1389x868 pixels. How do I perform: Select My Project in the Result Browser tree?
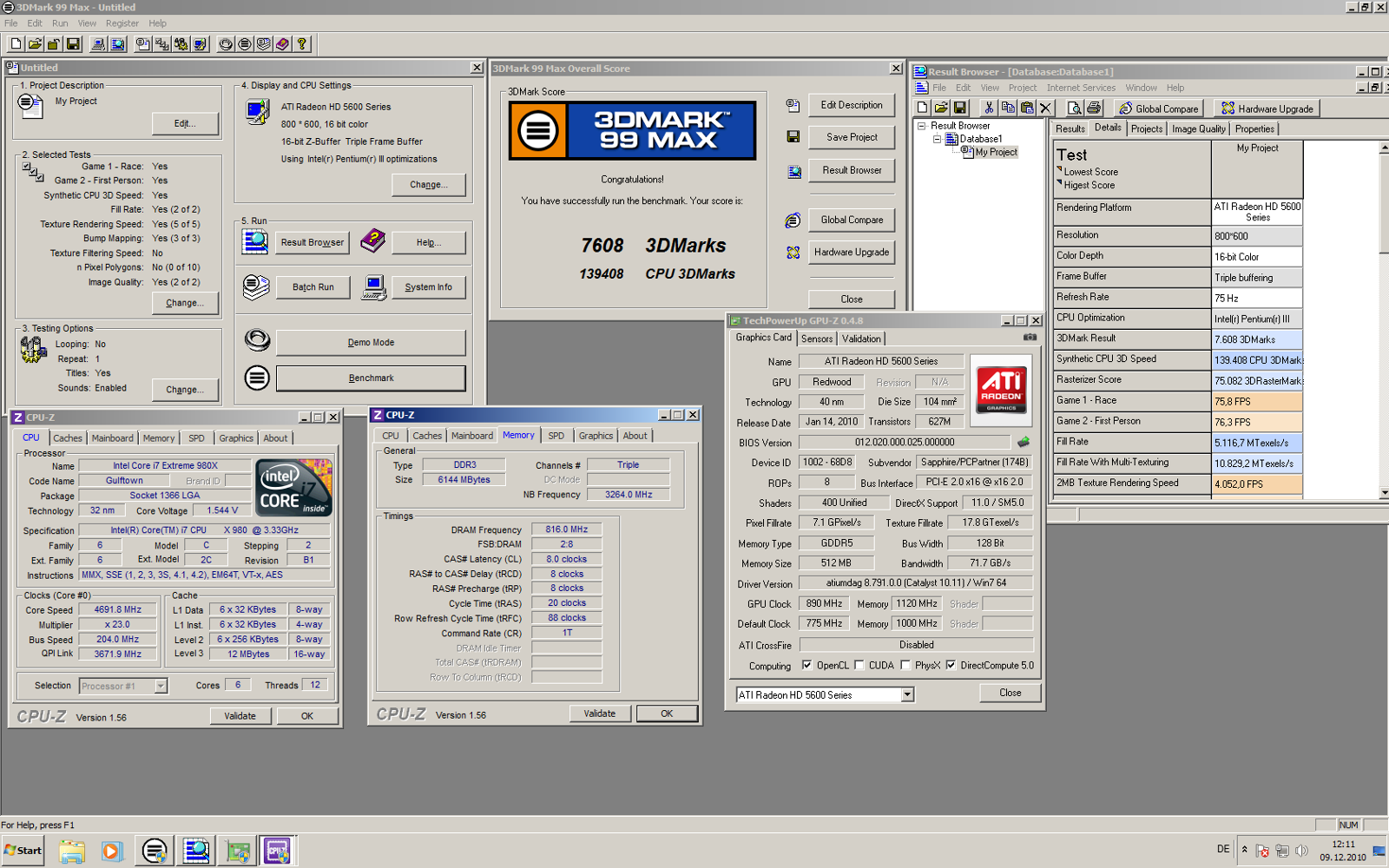[x=996, y=152]
